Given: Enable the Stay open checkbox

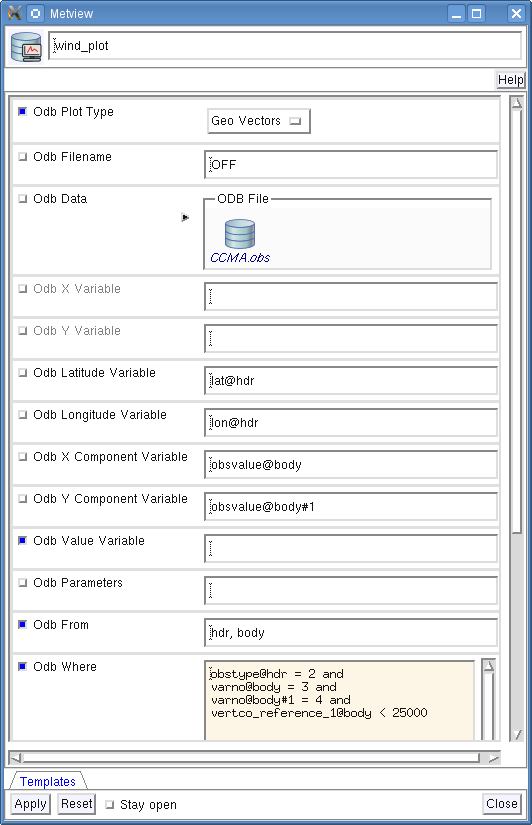Looking at the screenshot, I should [x=109, y=804].
